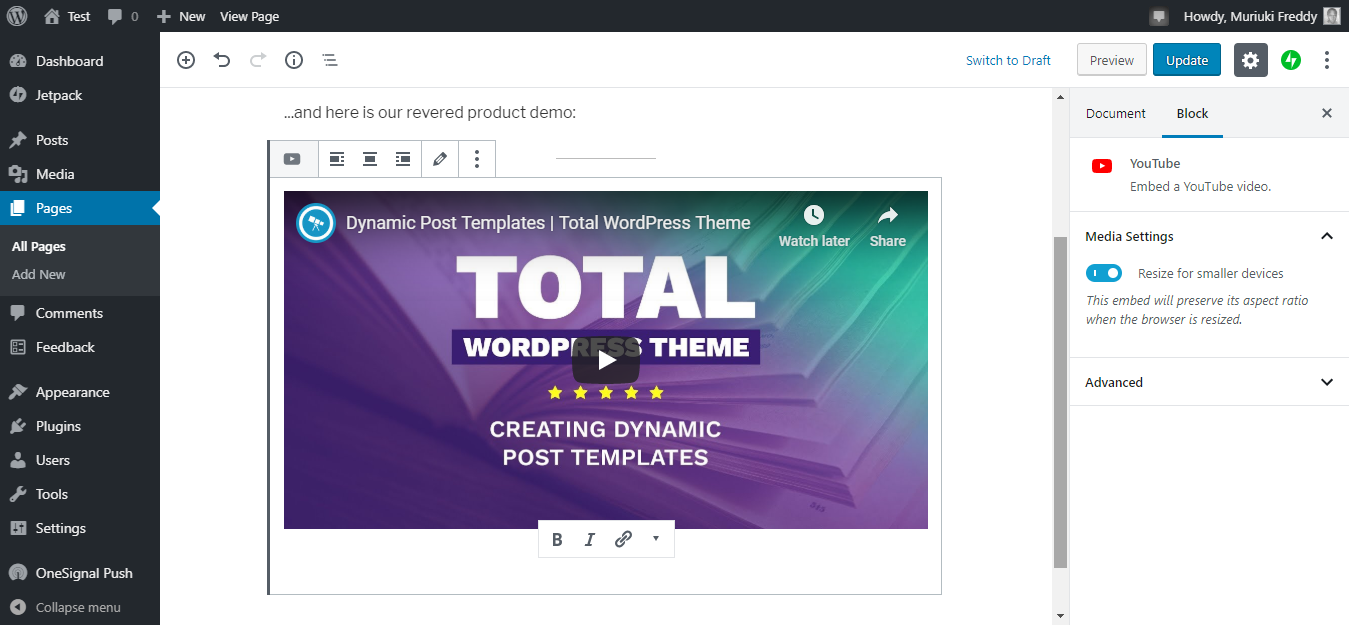Screen dimensions: 1349x625
Task: Align the video block left
Action: coord(337,159)
